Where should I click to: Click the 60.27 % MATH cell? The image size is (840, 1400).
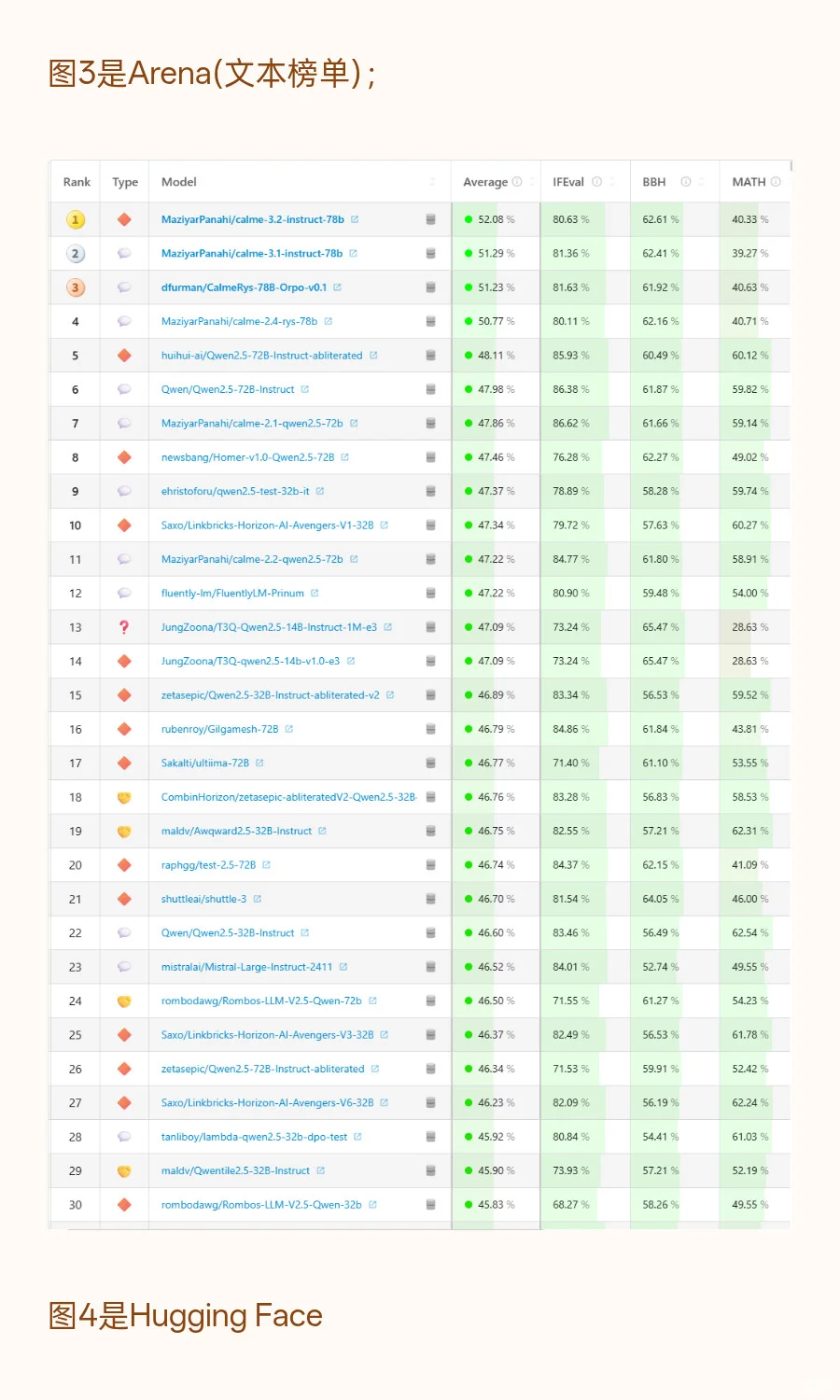point(754,525)
